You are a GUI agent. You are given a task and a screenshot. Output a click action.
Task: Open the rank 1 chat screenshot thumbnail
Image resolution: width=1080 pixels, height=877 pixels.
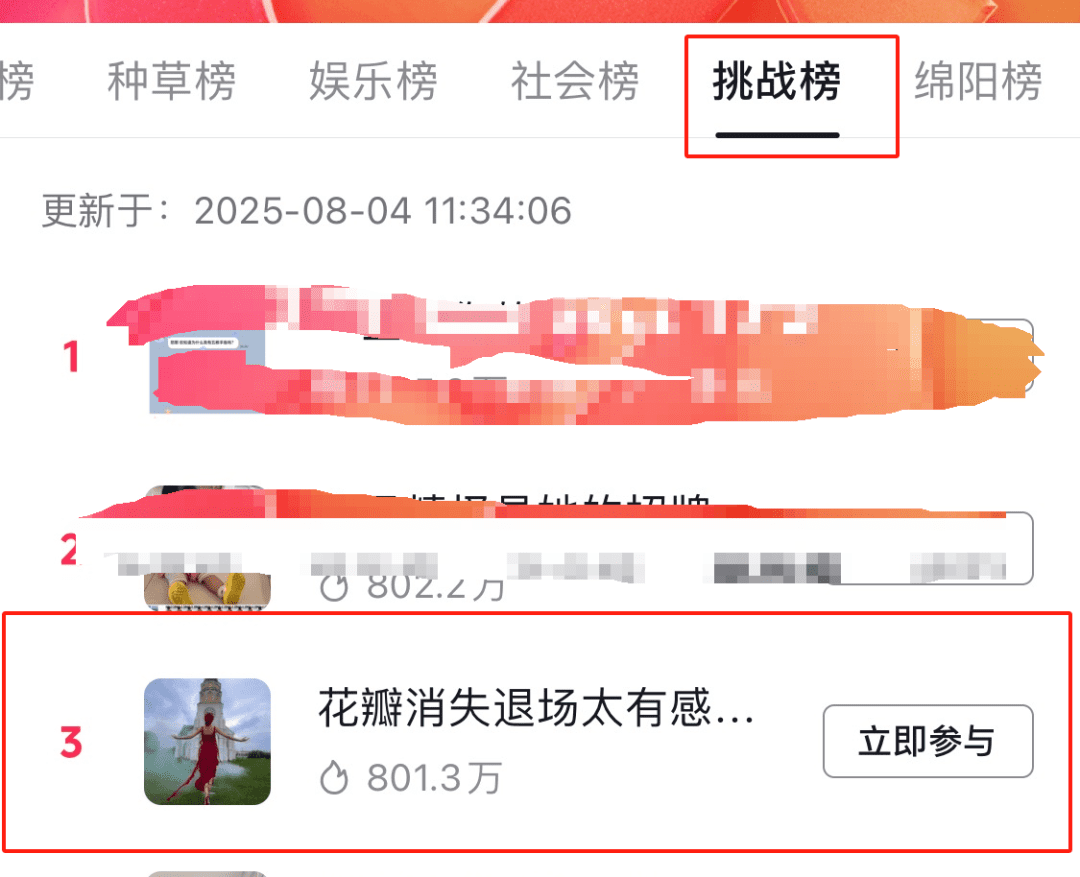point(207,372)
